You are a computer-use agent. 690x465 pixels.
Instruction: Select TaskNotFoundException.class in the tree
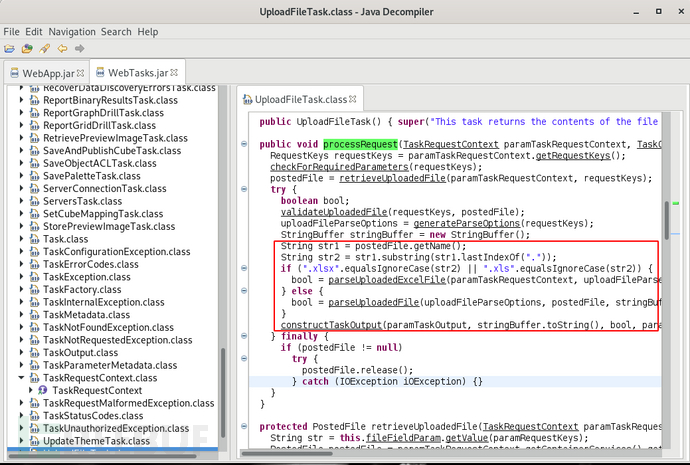[108, 327]
